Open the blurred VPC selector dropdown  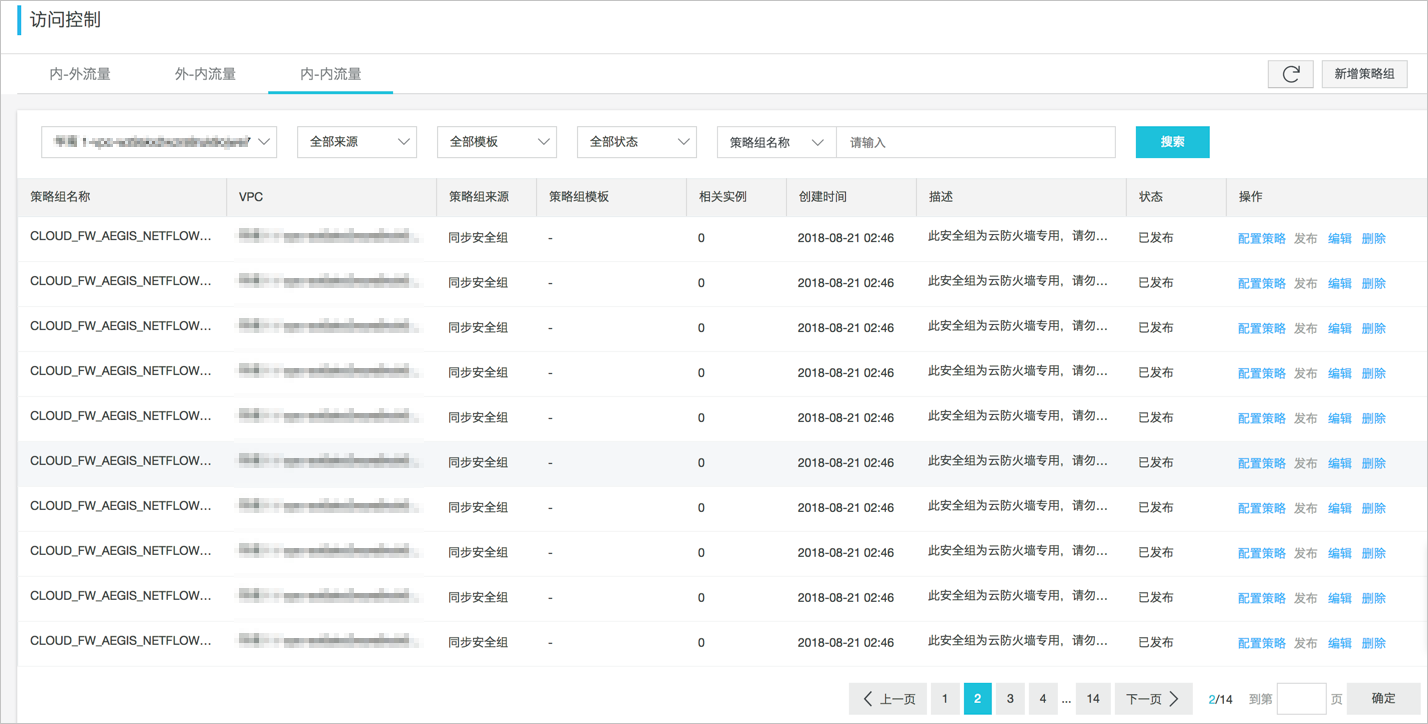[x=159, y=142]
